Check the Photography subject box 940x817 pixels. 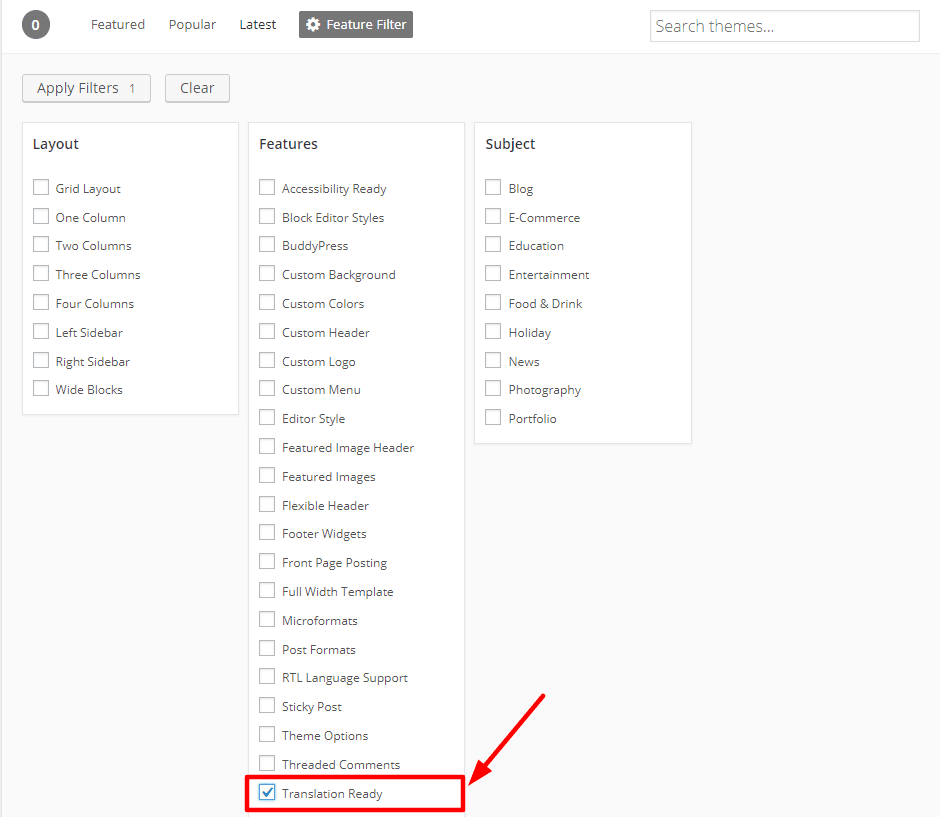click(493, 389)
